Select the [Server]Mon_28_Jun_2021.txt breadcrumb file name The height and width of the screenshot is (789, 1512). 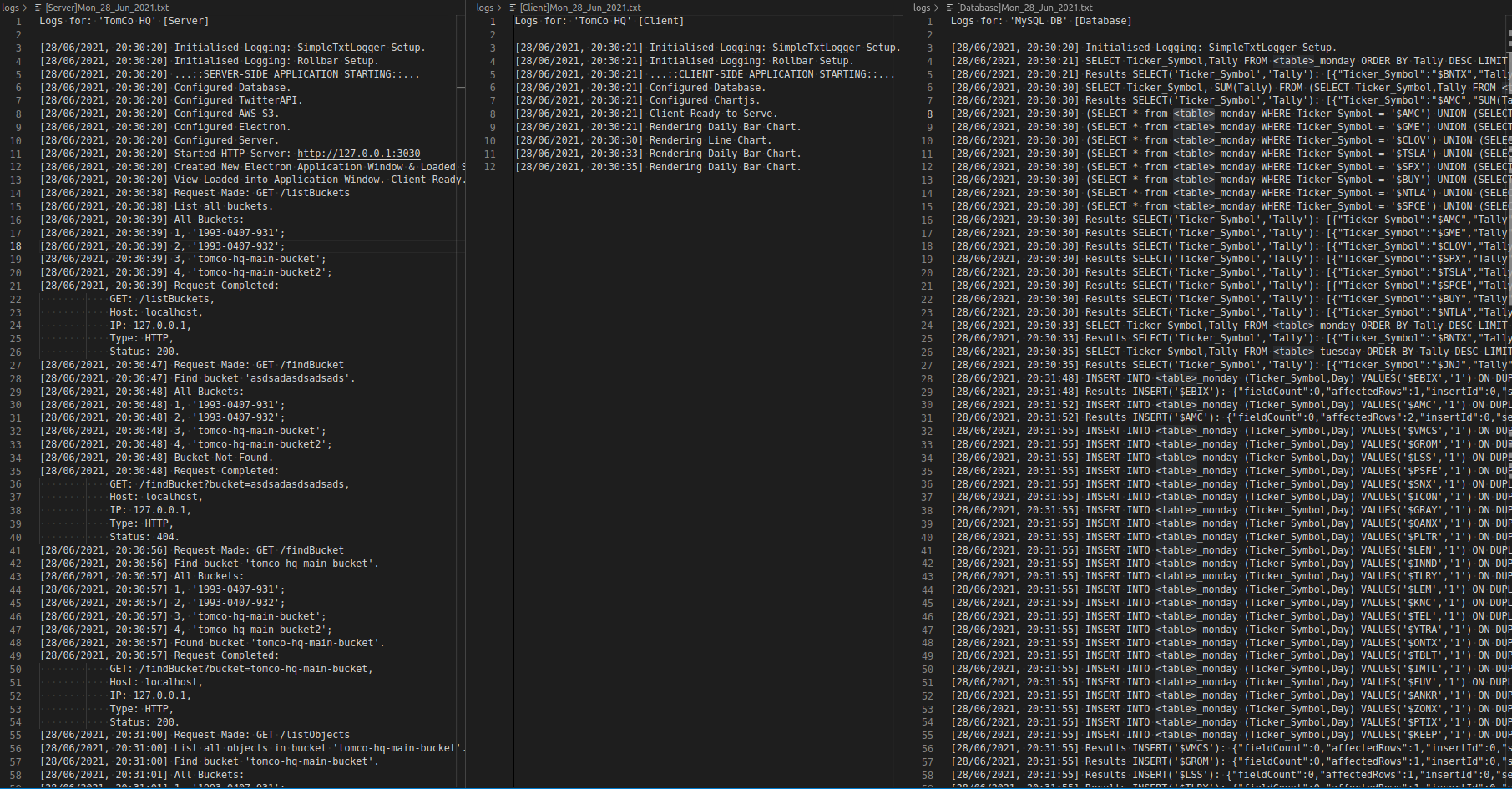(x=107, y=8)
